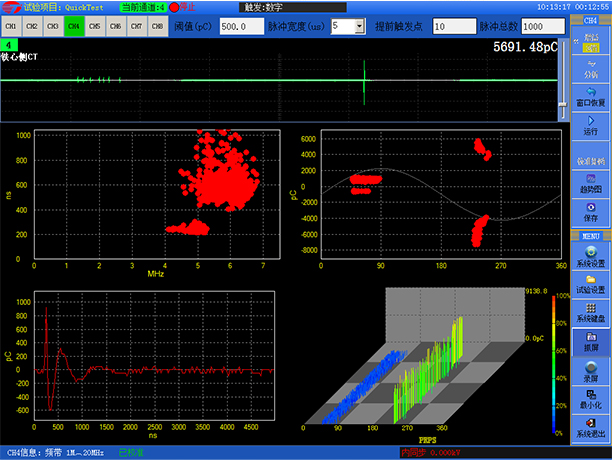Screen dimensions: 612x460
Task: Click the 脉冲总数 pulse count field
Action: (x=543, y=26)
